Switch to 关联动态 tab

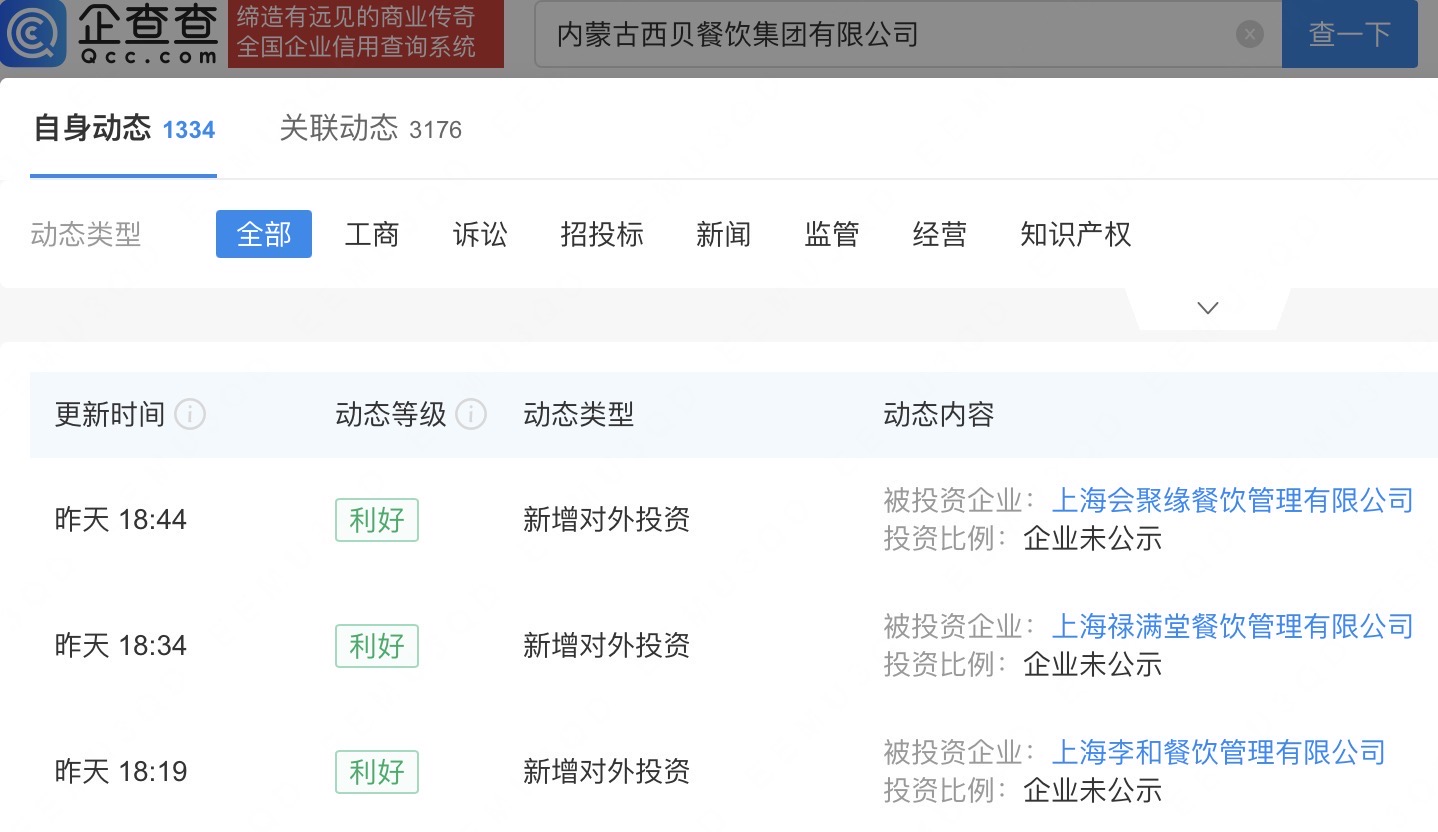click(x=370, y=129)
